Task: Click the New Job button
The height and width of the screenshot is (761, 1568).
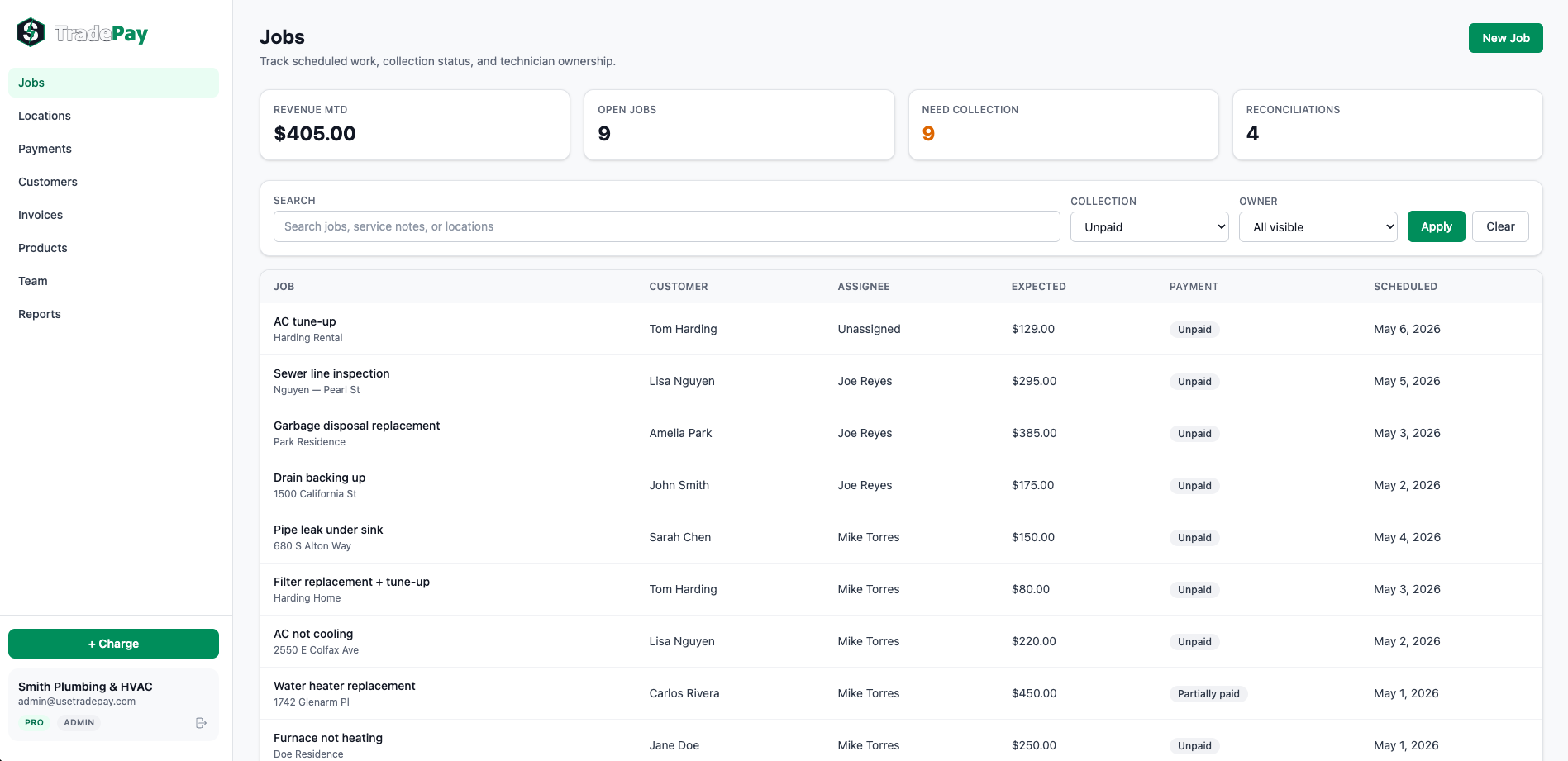Action: coord(1505,38)
